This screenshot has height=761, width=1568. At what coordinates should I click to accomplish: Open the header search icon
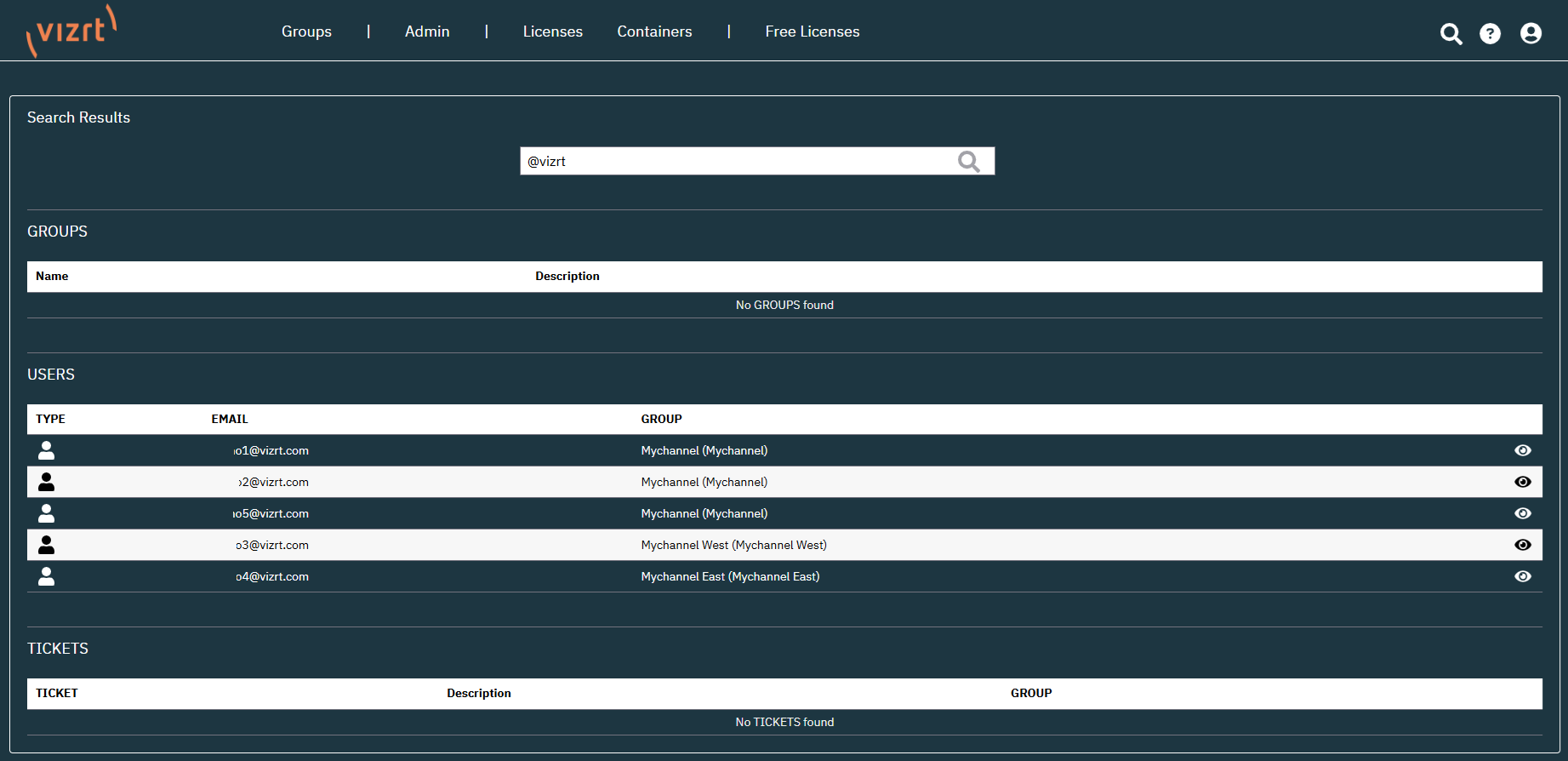click(1451, 33)
